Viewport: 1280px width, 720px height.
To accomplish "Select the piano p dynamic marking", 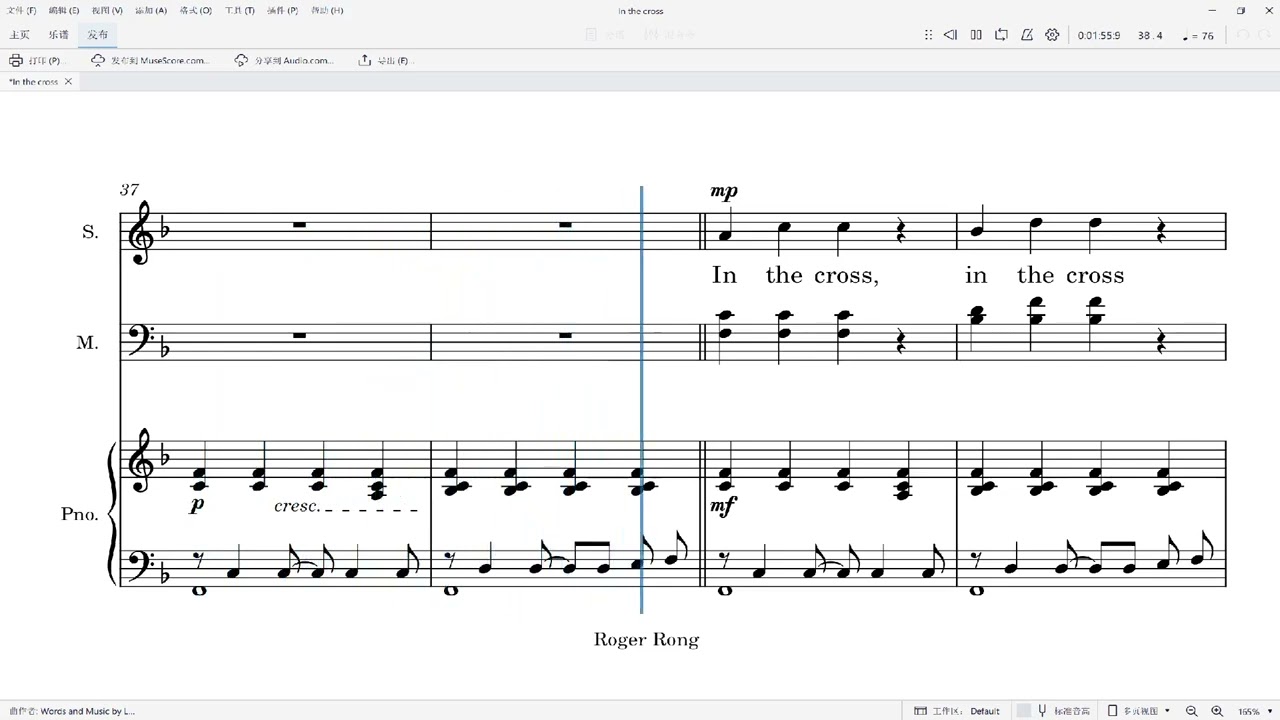I will pos(197,507).
